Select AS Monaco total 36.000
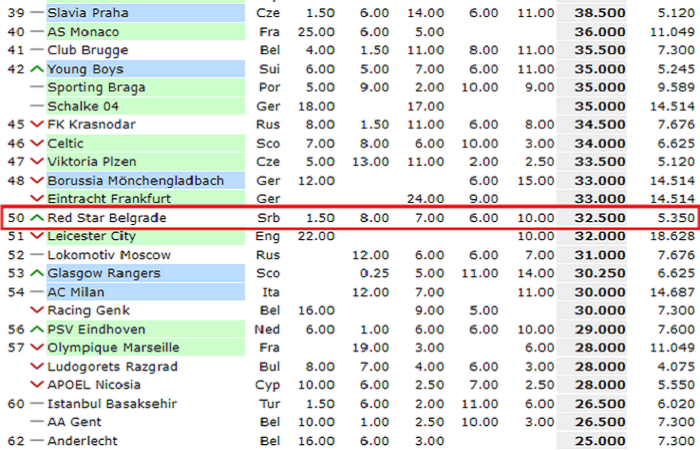This screenshot has height=450, width=700. tap(600, 32)
